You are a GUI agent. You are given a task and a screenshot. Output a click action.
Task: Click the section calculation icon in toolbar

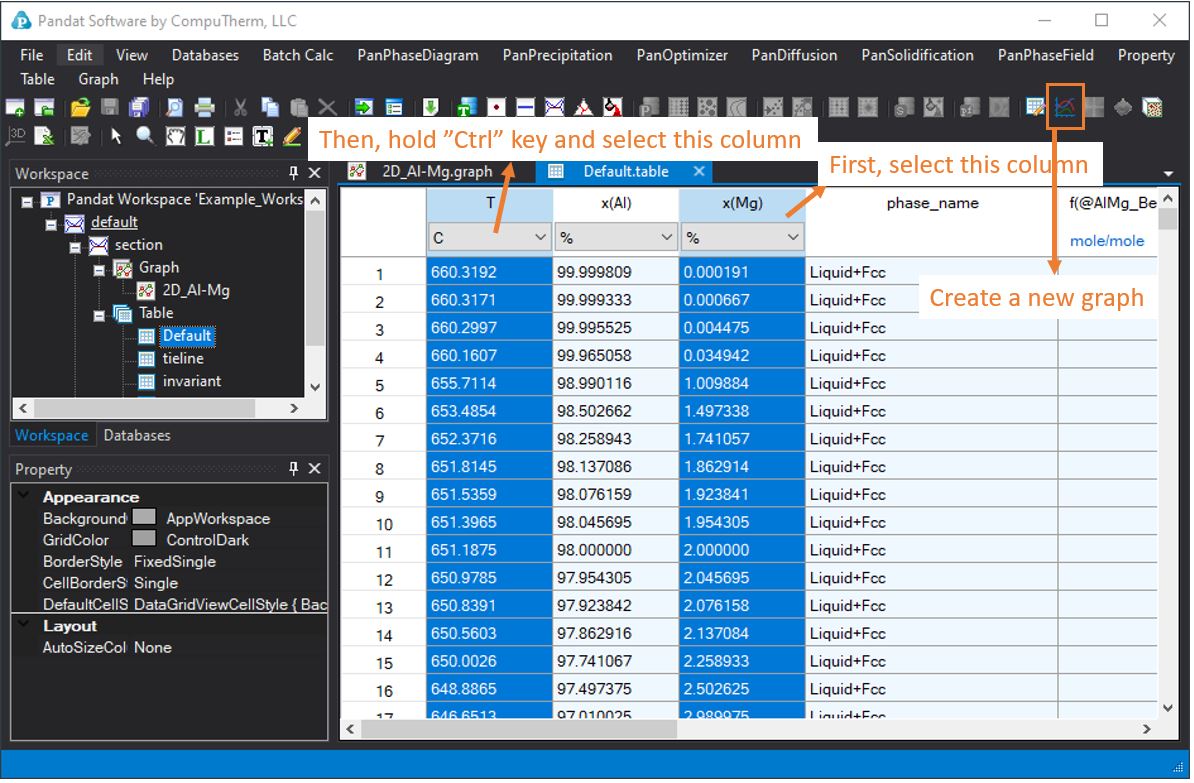[555, 108]
